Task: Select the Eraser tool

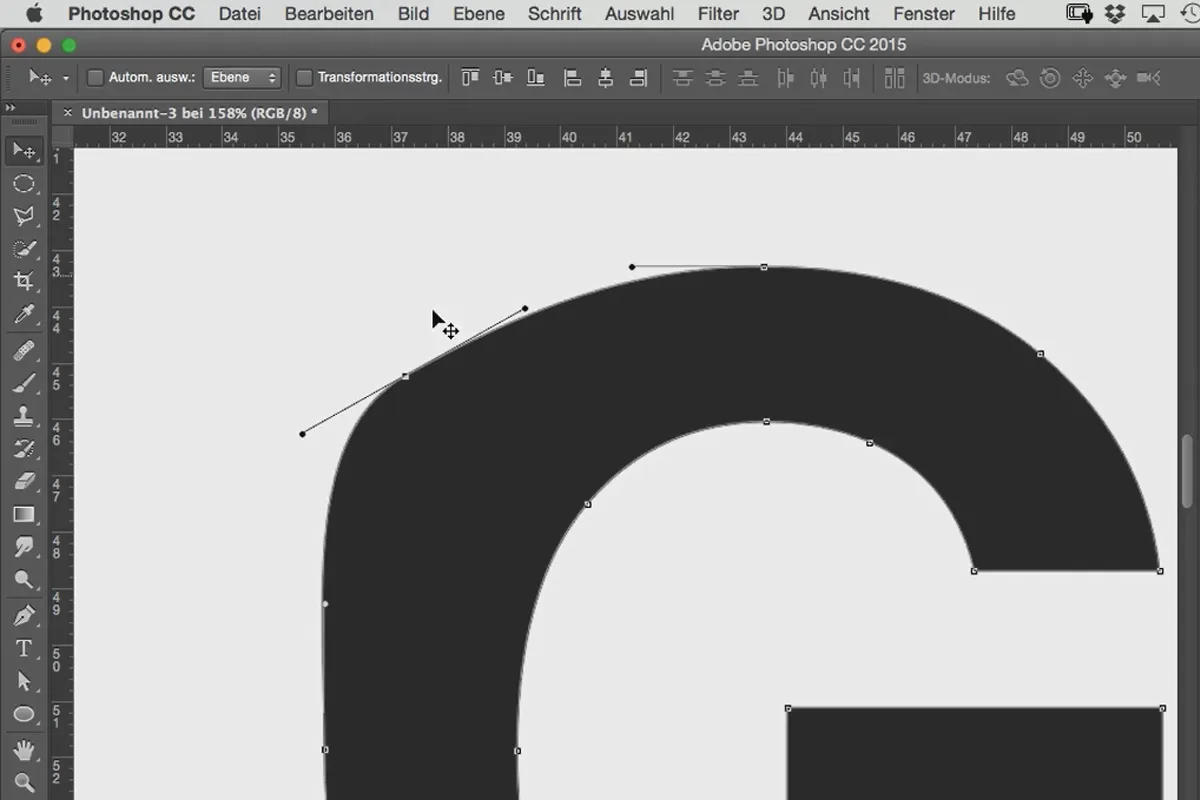Action: point(24,482)
